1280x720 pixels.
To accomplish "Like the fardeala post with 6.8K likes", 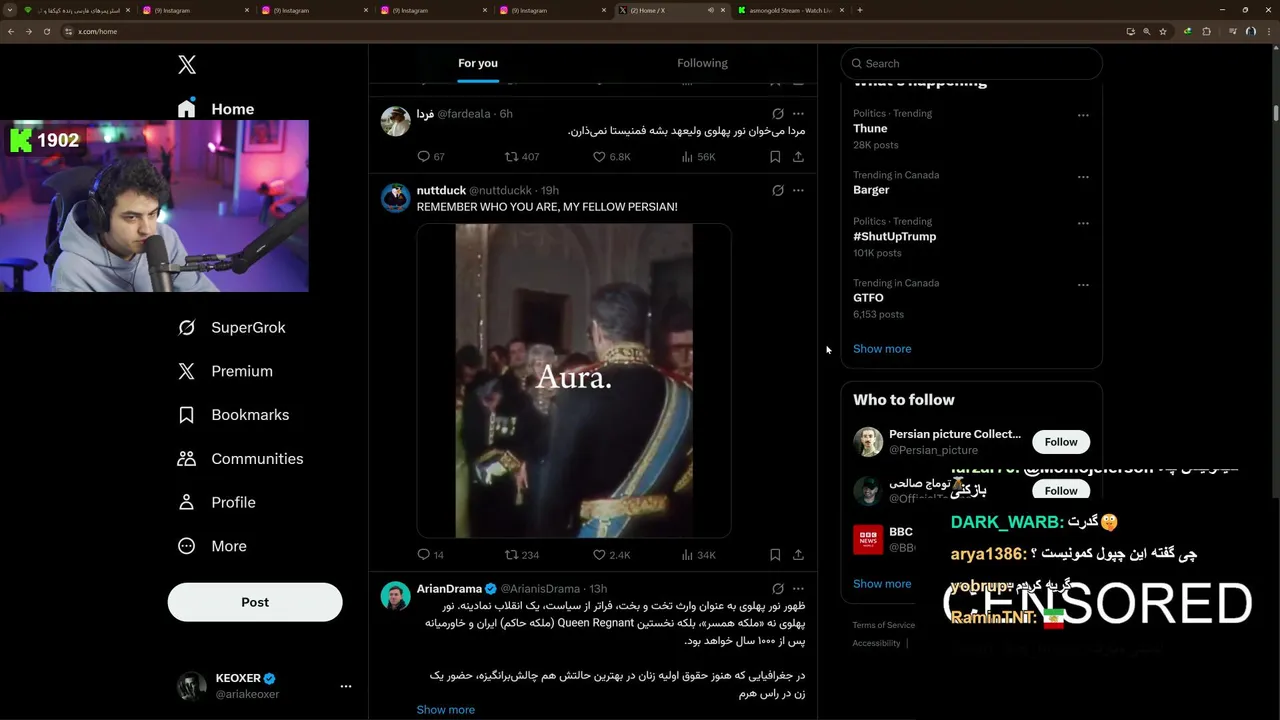I will [611, 157].
